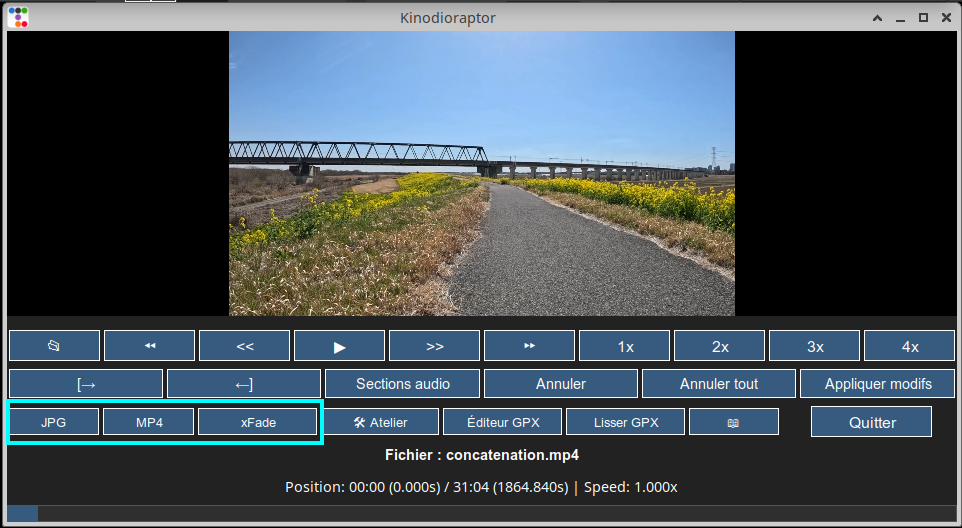Switch playback speed to 4x

pyautogui.click(x=909, y=346)
